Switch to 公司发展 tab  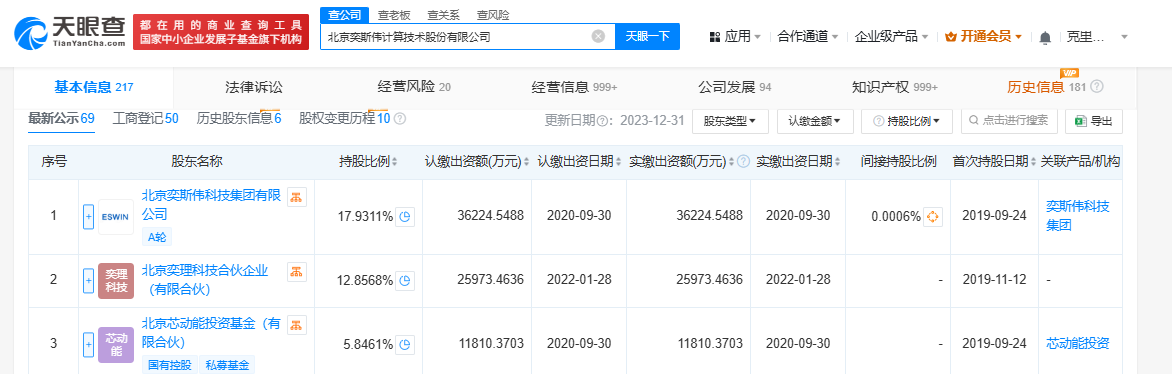[735, 88]
